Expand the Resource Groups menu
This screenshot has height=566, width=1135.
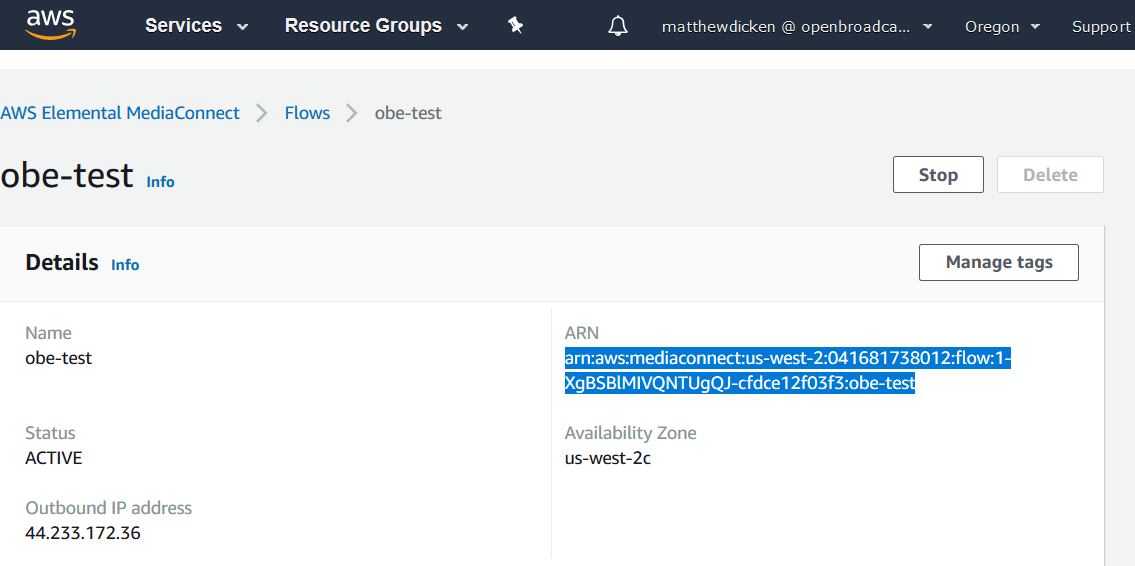tap(376, 26)
